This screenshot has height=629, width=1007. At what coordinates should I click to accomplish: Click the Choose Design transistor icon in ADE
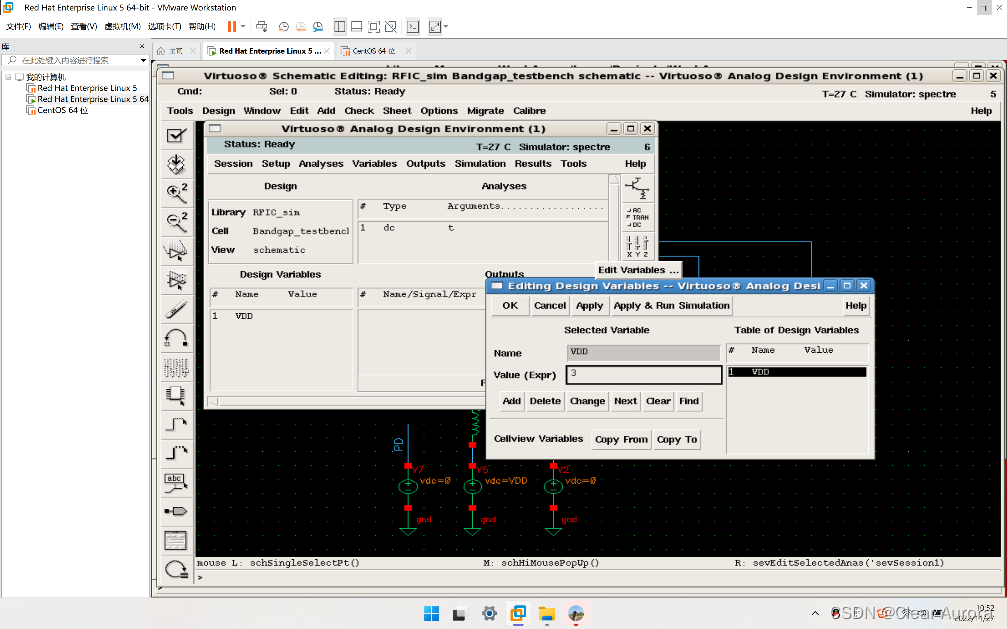point(638,189)
